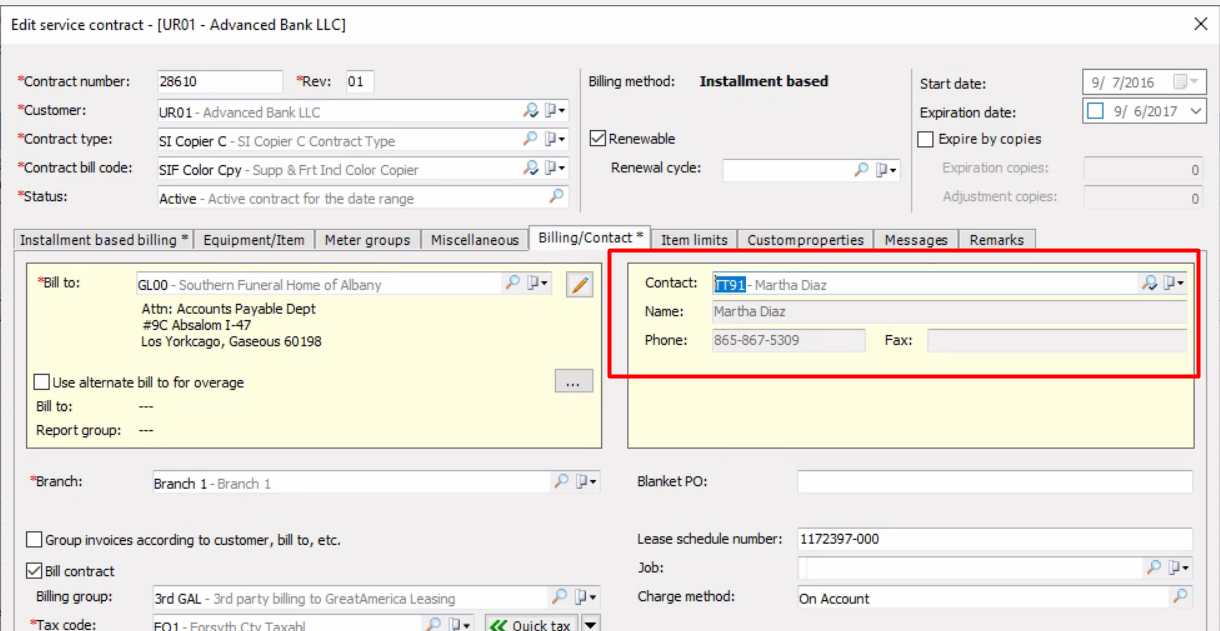Open the Customer lookup magnifier icon
The height and width of the screenshot is (631, 1220).
click(532, 111)
